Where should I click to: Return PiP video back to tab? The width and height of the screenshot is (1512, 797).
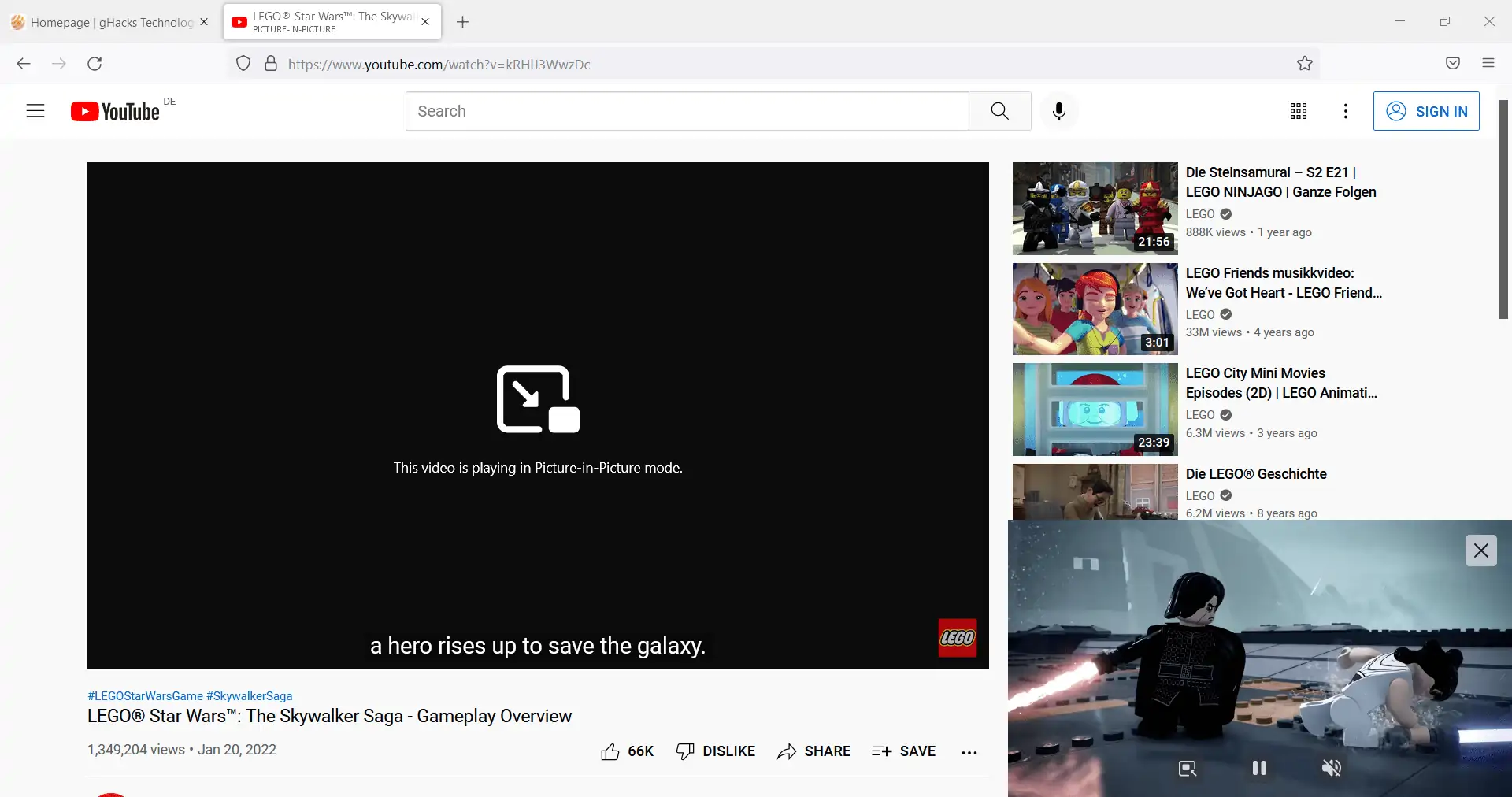1188,769
